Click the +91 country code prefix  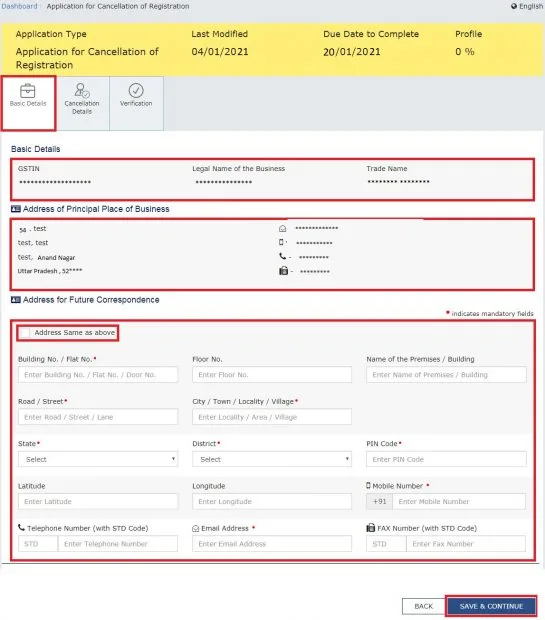pos(380,501)
